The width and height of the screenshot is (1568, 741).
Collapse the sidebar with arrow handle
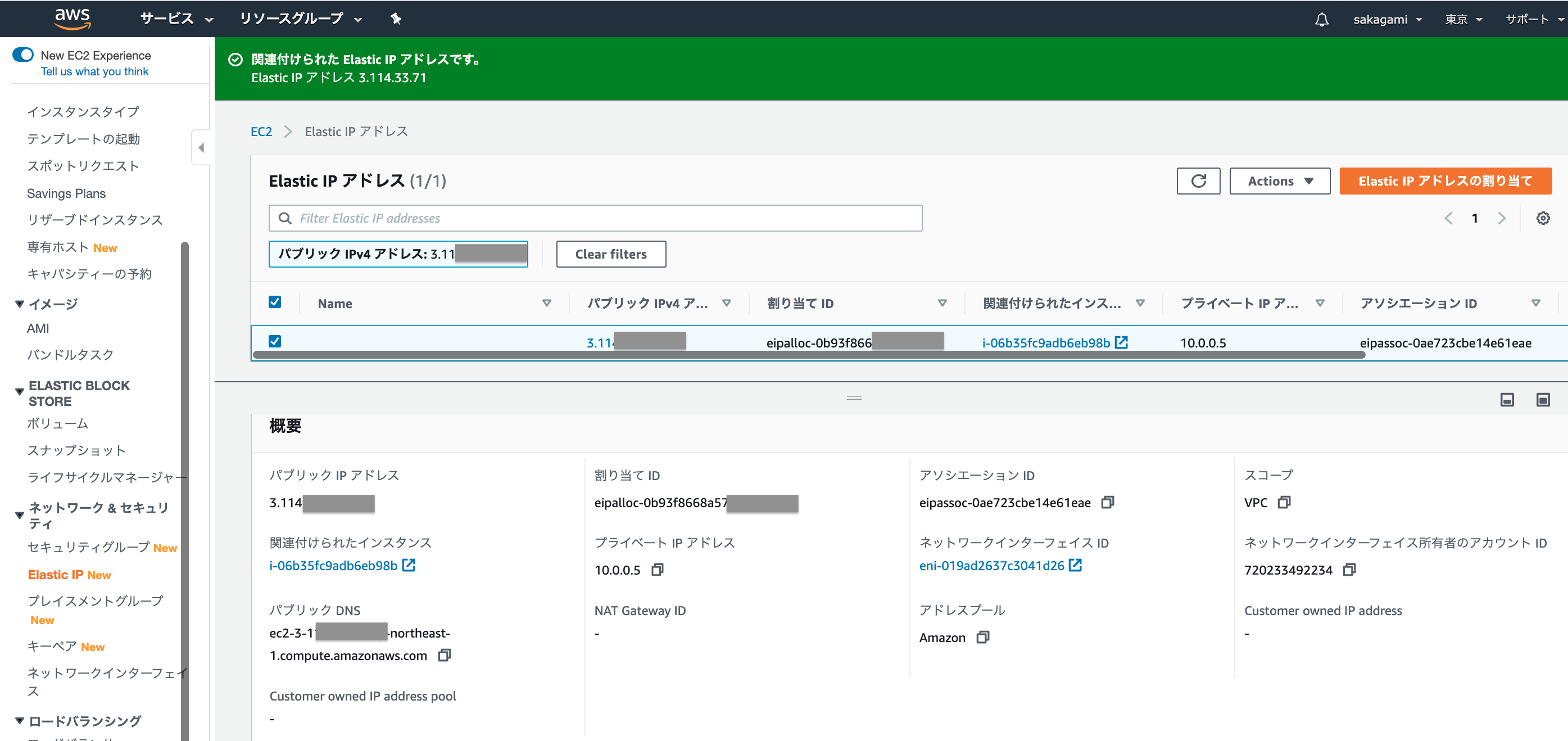pos(201,147)
